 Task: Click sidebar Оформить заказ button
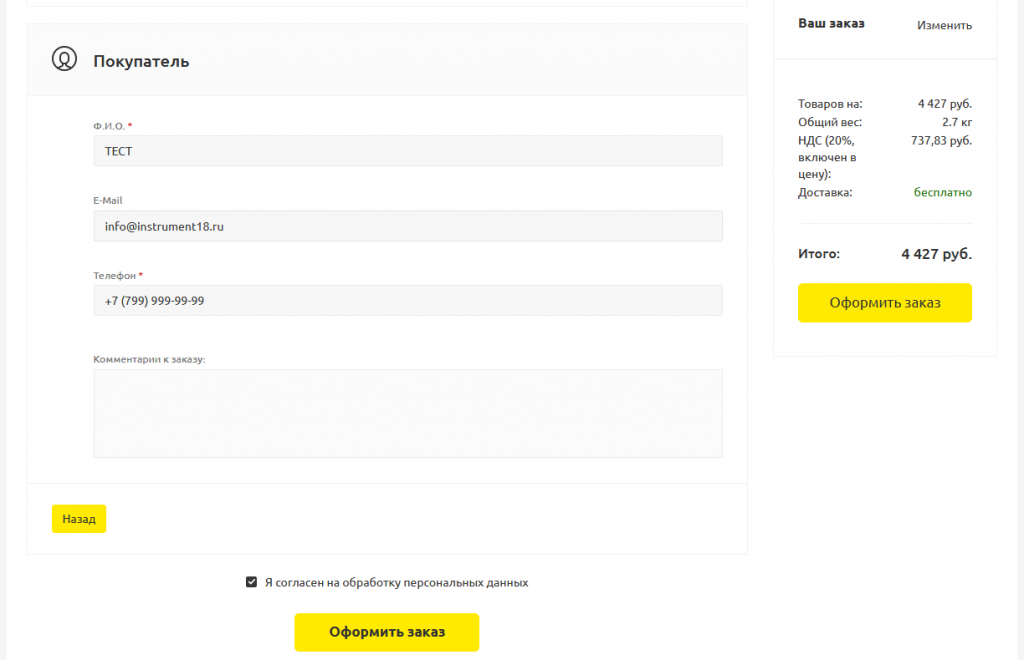pos(884,302)
